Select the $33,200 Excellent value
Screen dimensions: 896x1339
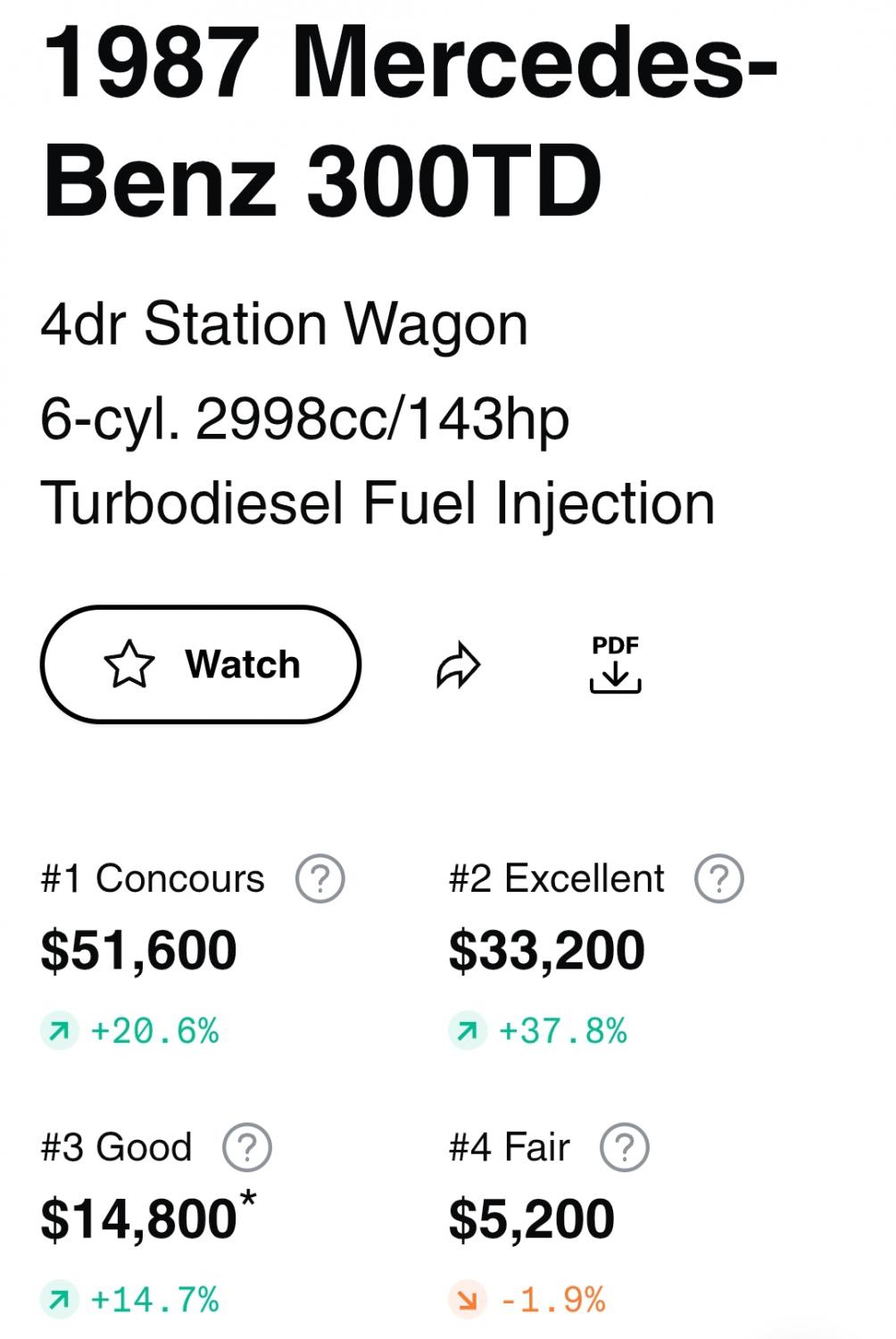546,950
